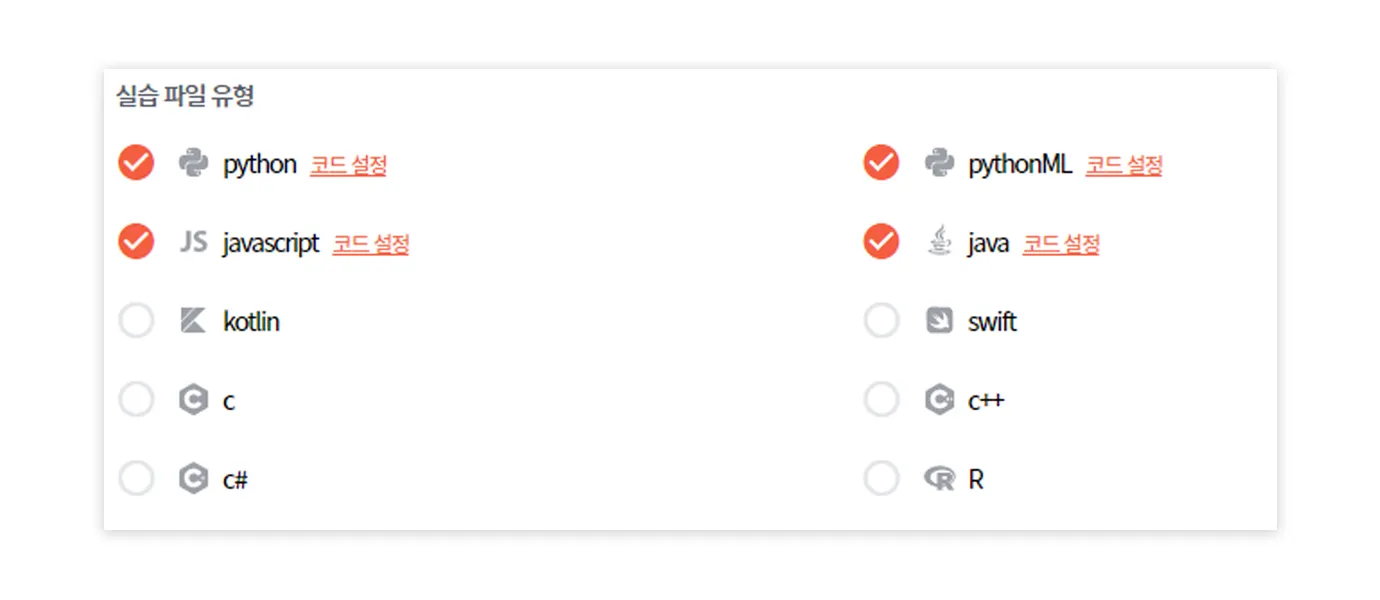Image resolution: width=1380 pixels, height=600 pixels.
Task: Click the c++ hexagon icon
Action: 938,400
